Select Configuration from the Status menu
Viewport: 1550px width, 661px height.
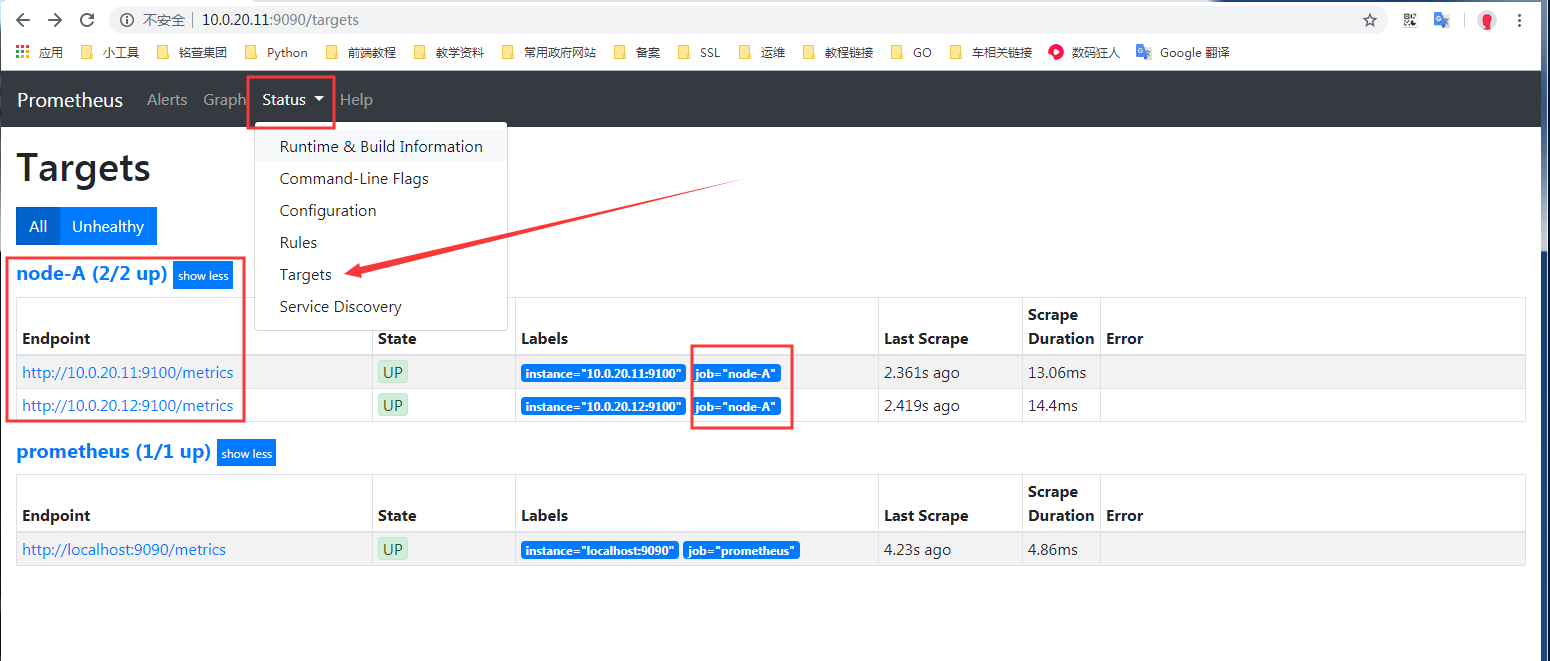(381, 210)
